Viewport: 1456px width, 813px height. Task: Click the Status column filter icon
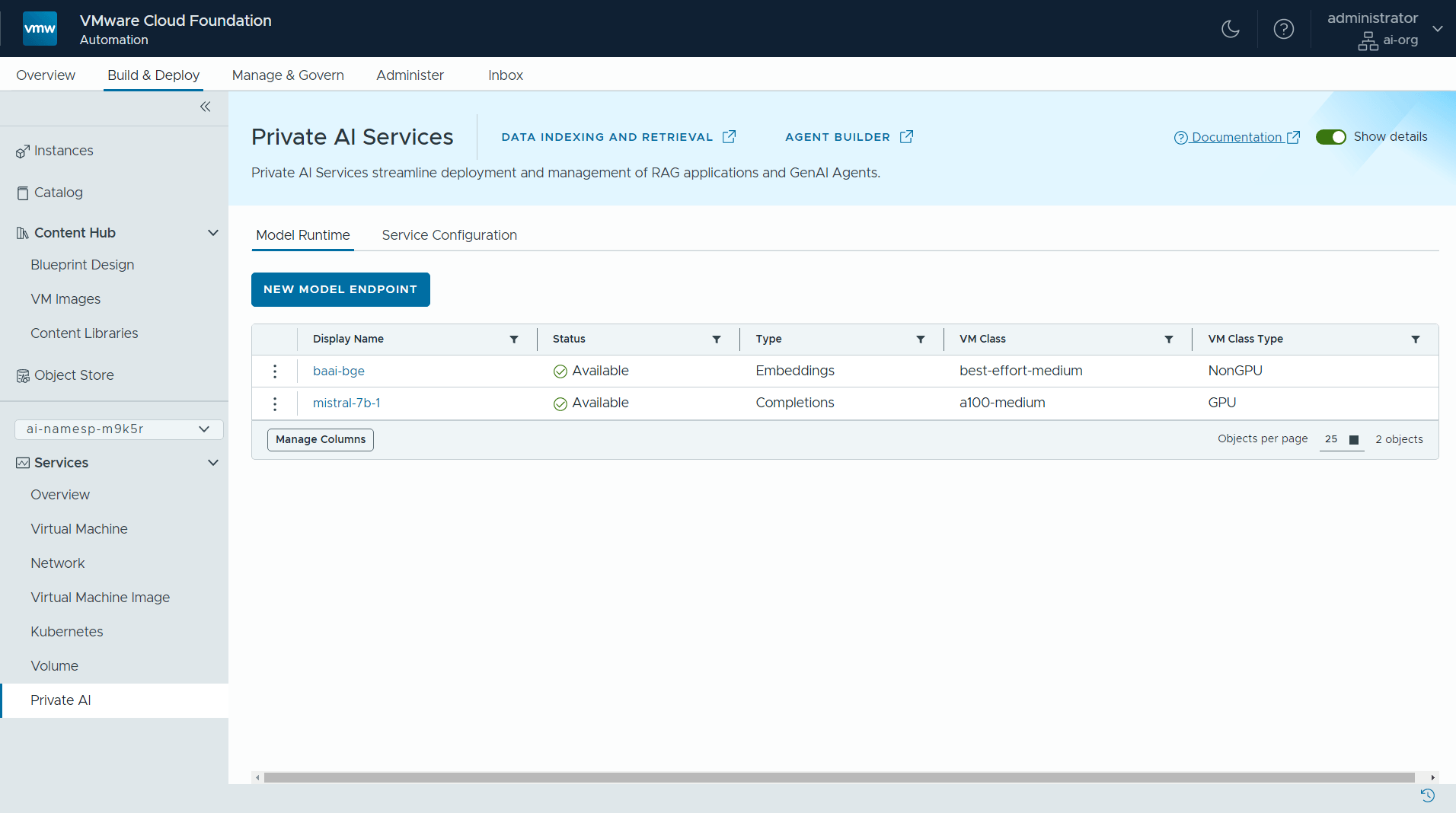point(717,340)
